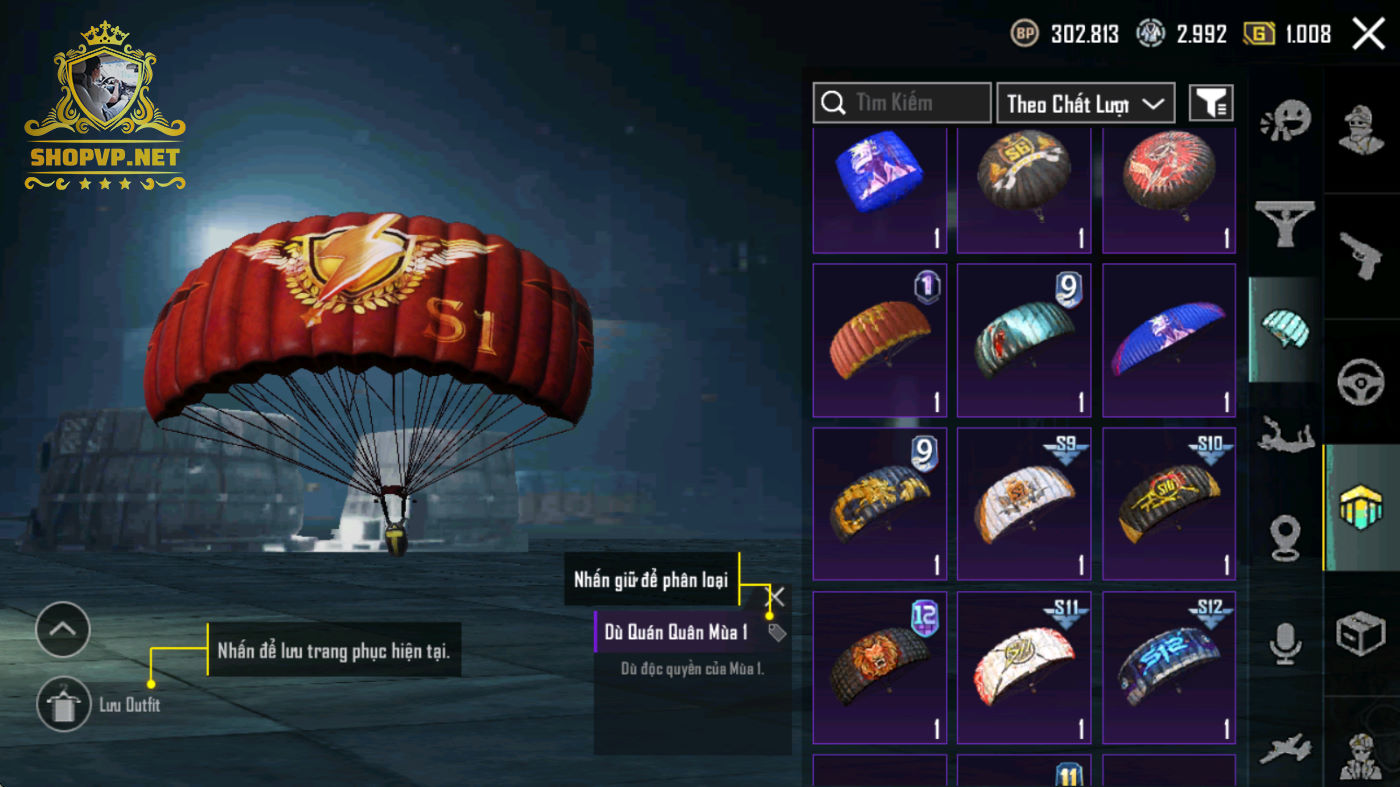Screen dimensions: 1400x787
Task: Select the pistol weapon category icon
Action: [x=1361, y=257]
